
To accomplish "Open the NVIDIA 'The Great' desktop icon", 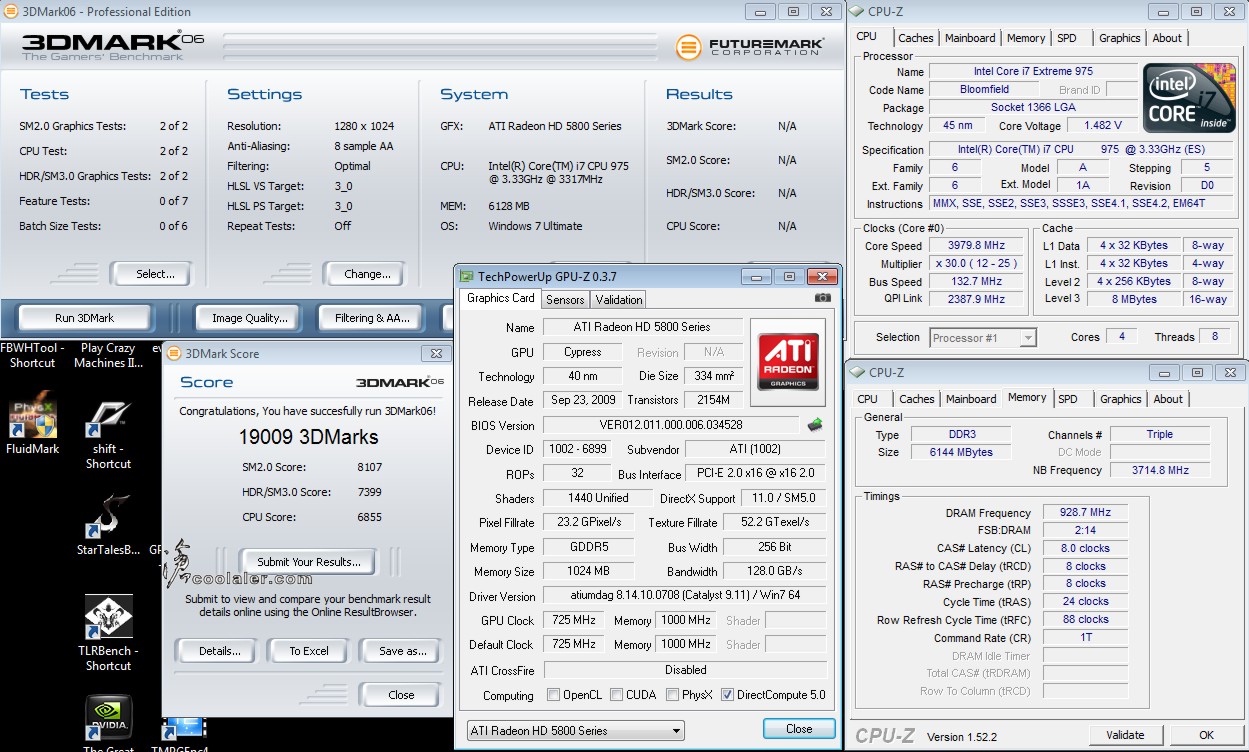I will [108, 723].
